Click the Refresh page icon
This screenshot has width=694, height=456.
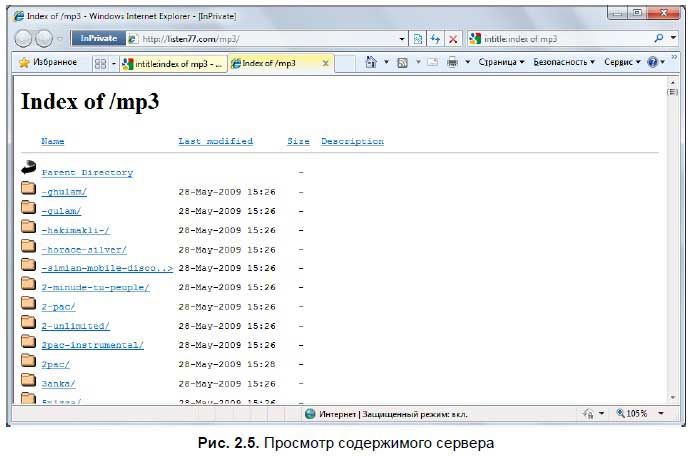pyautogui.click(x=435, y=39)
